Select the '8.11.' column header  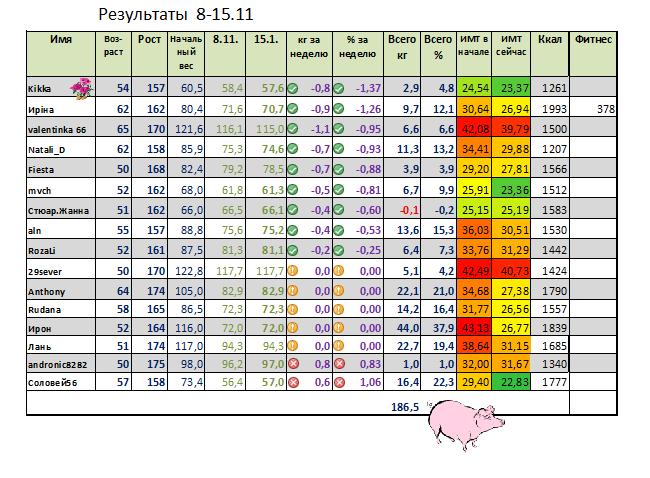226,54
